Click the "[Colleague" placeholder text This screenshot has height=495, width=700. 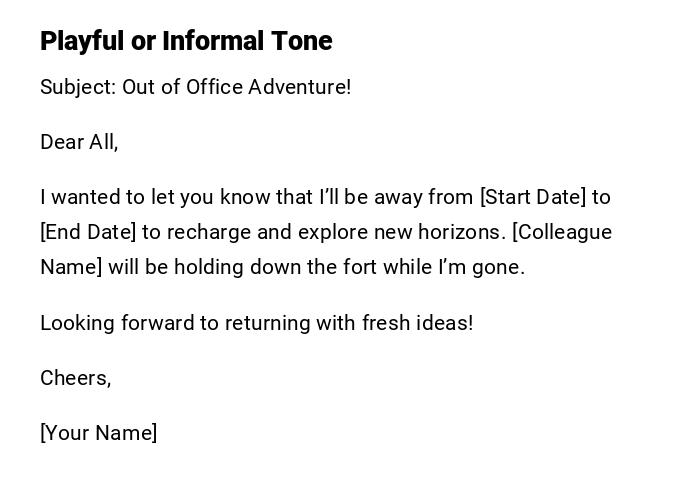561,232
